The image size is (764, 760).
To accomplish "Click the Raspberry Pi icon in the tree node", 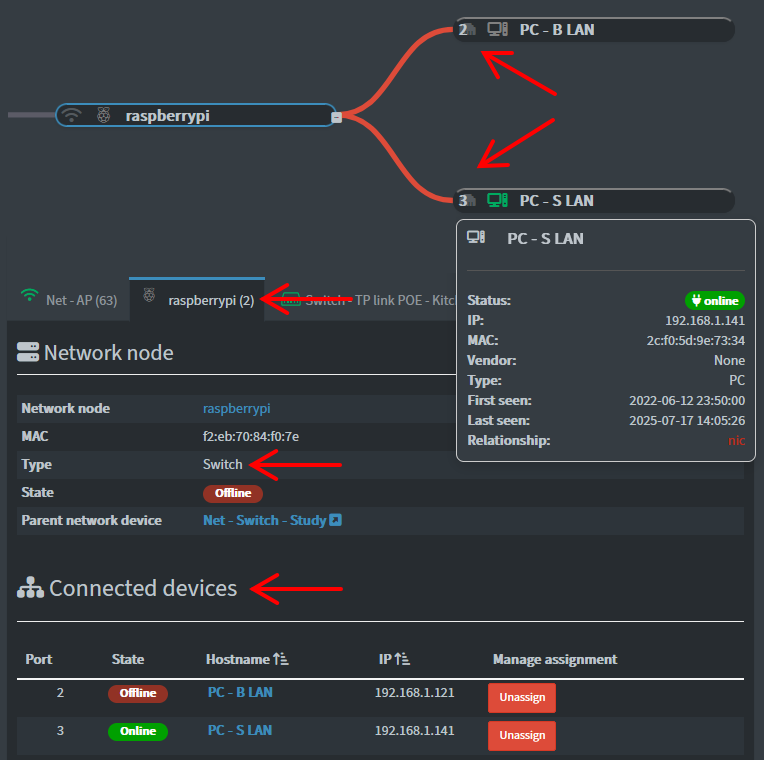I will [104, 116].
